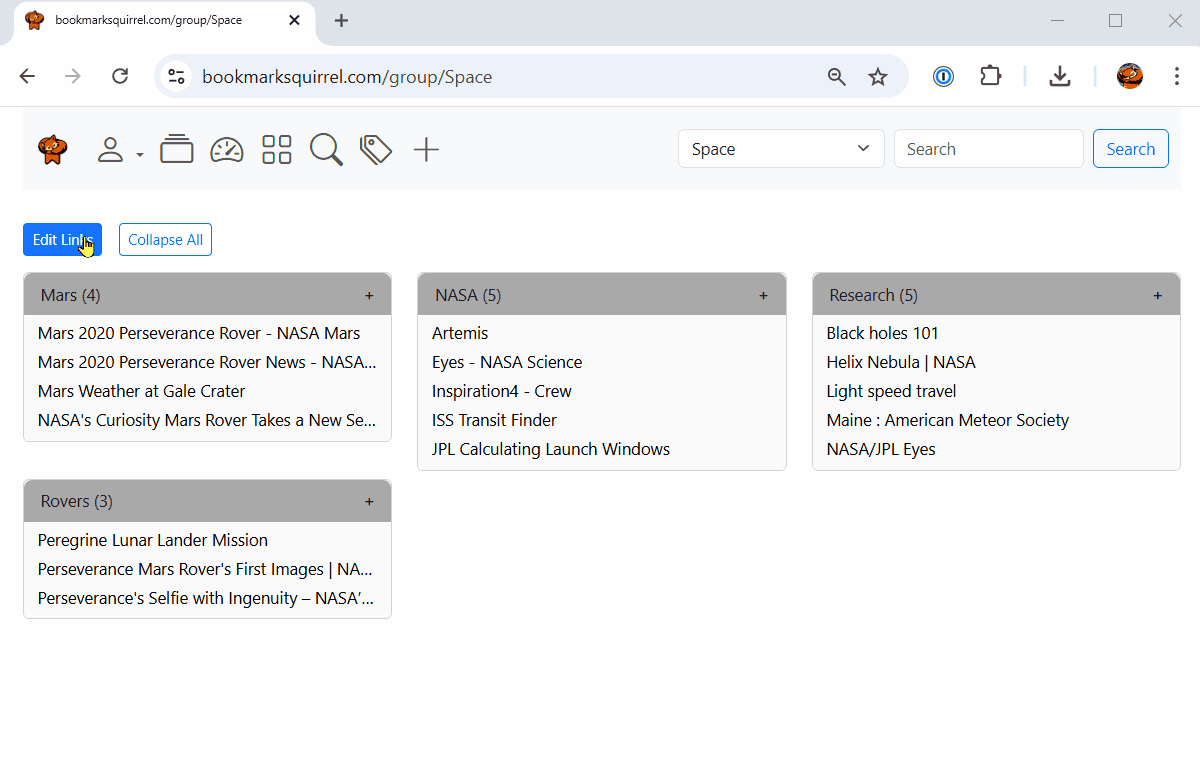Open Eyes - NASA Science bookmark

click(507, 362)
